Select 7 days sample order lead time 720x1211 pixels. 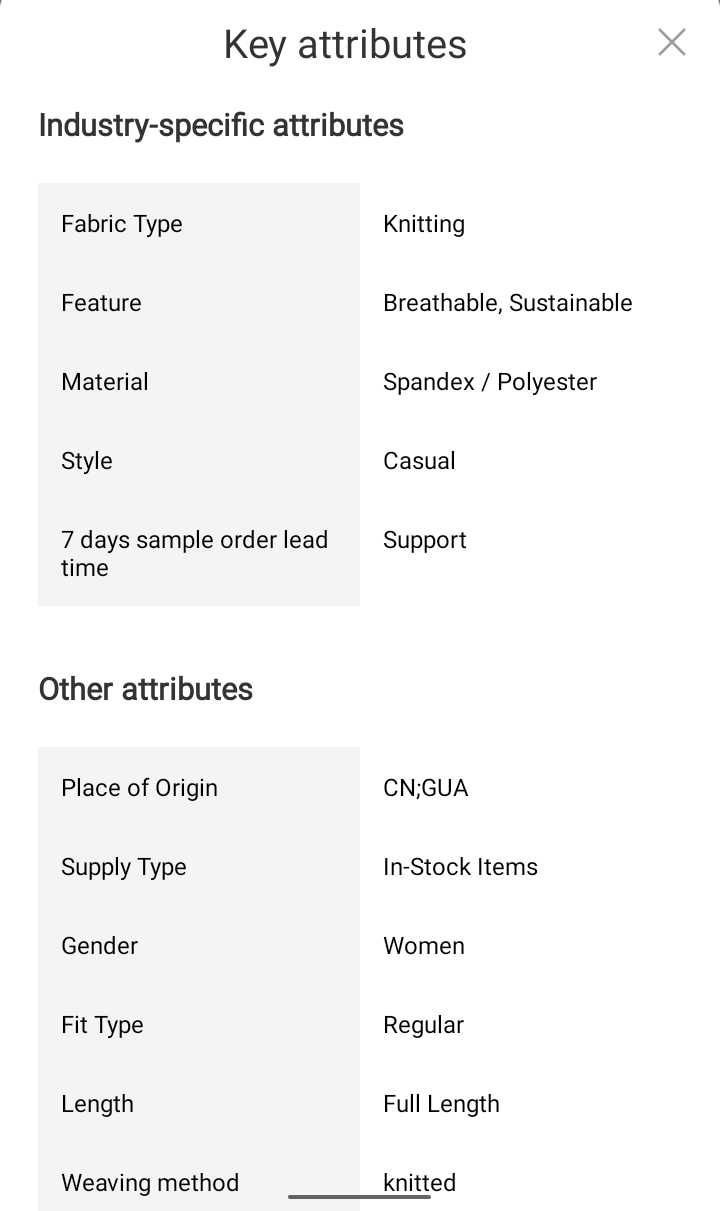pyautogui.click(x=194, y=553)
